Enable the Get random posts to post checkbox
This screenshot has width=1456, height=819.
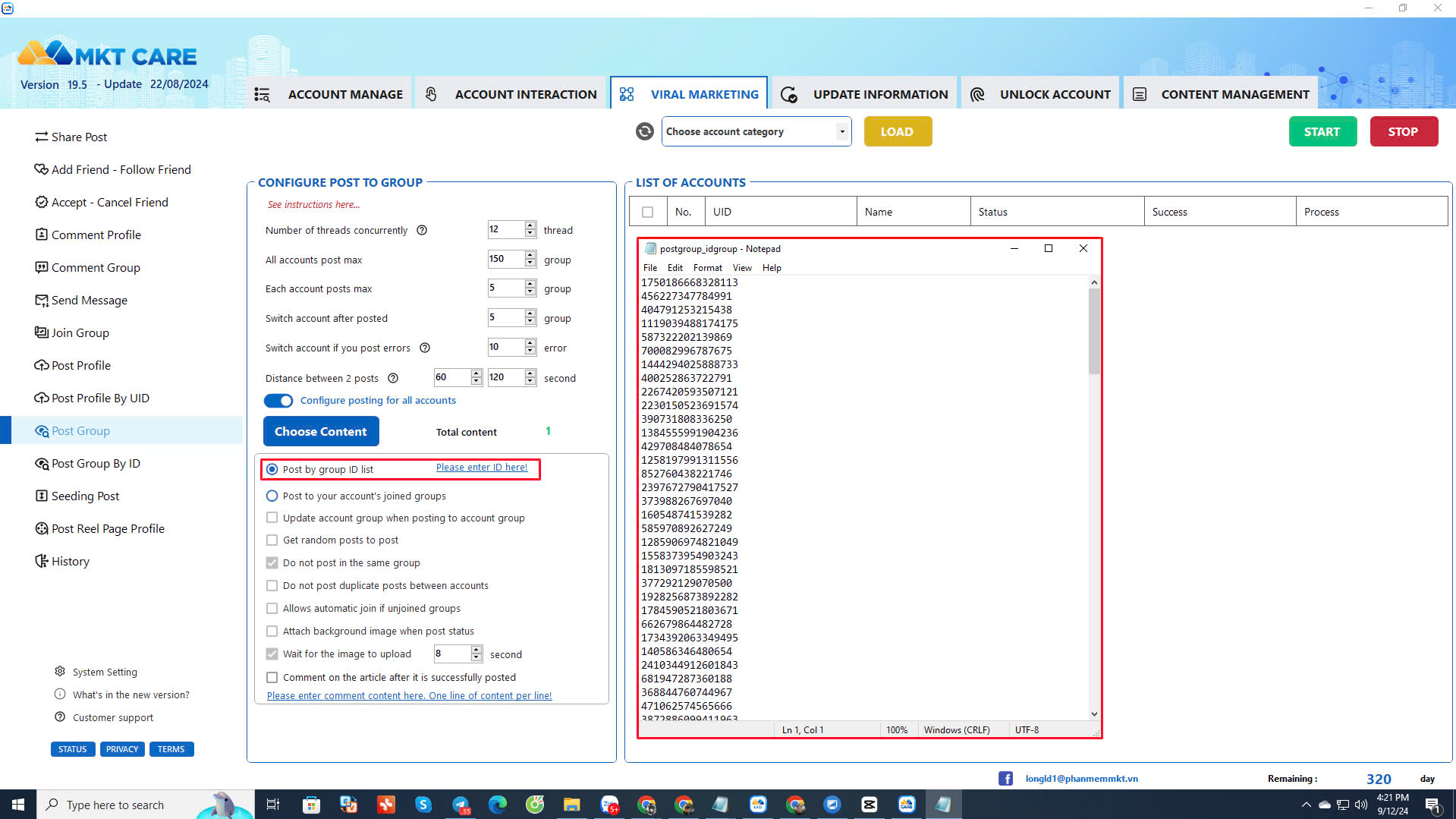(272, 540)
